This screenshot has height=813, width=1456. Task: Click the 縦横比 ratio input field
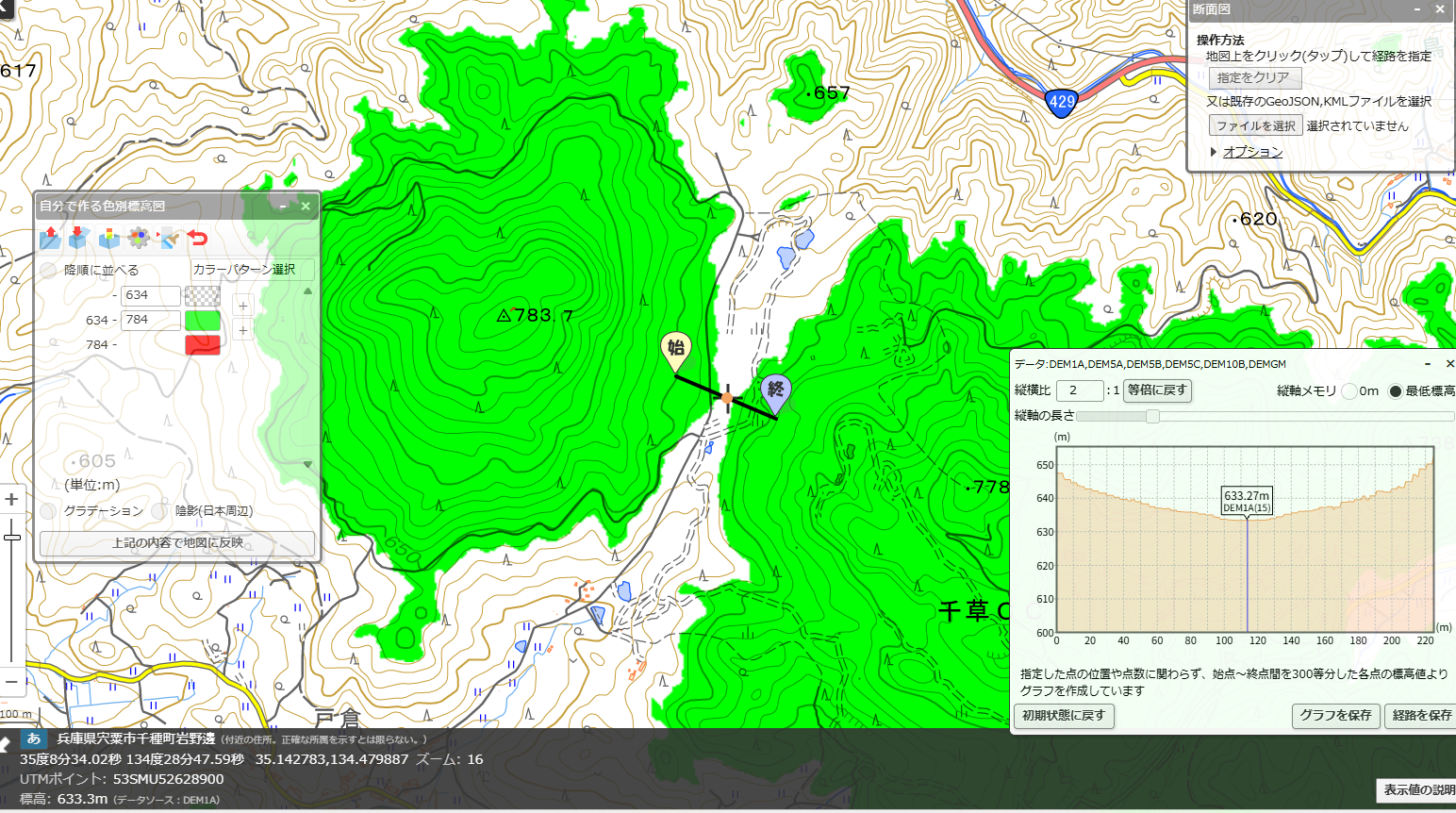[x=1080, y=390]
